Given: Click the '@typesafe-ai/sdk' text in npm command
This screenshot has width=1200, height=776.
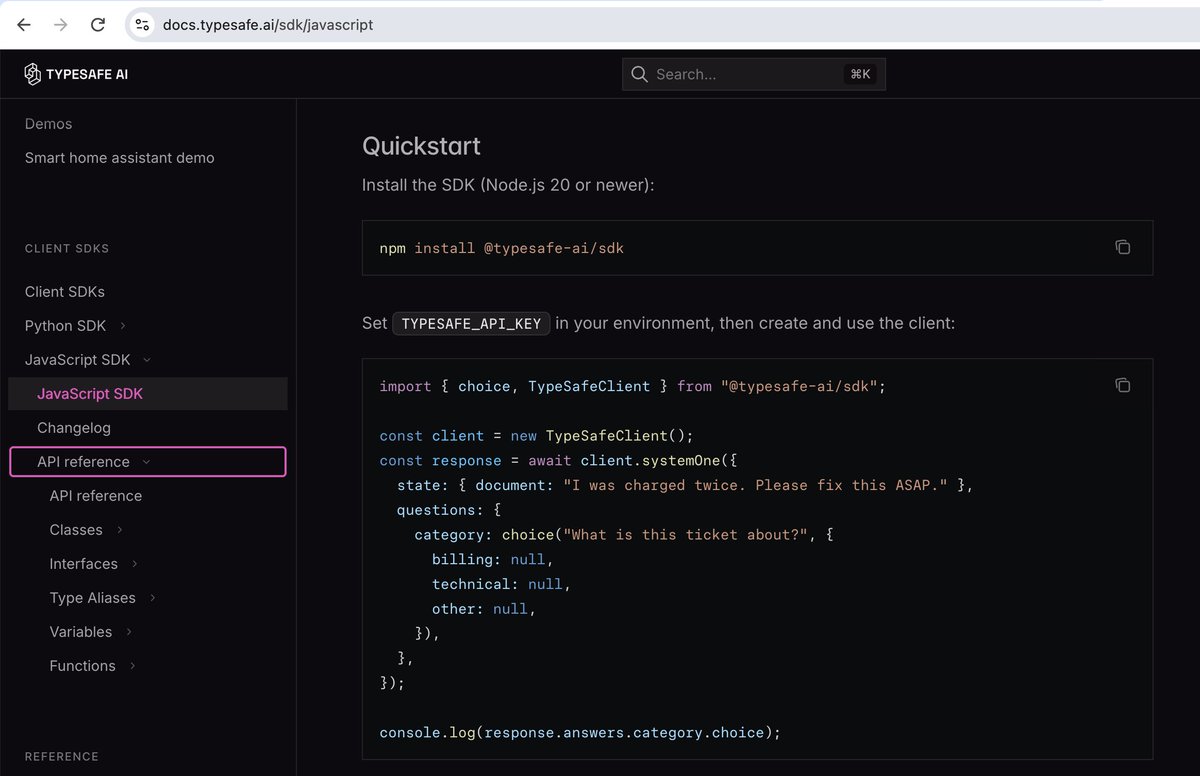Looking at the screenshot, I should [x=554, y=248].
